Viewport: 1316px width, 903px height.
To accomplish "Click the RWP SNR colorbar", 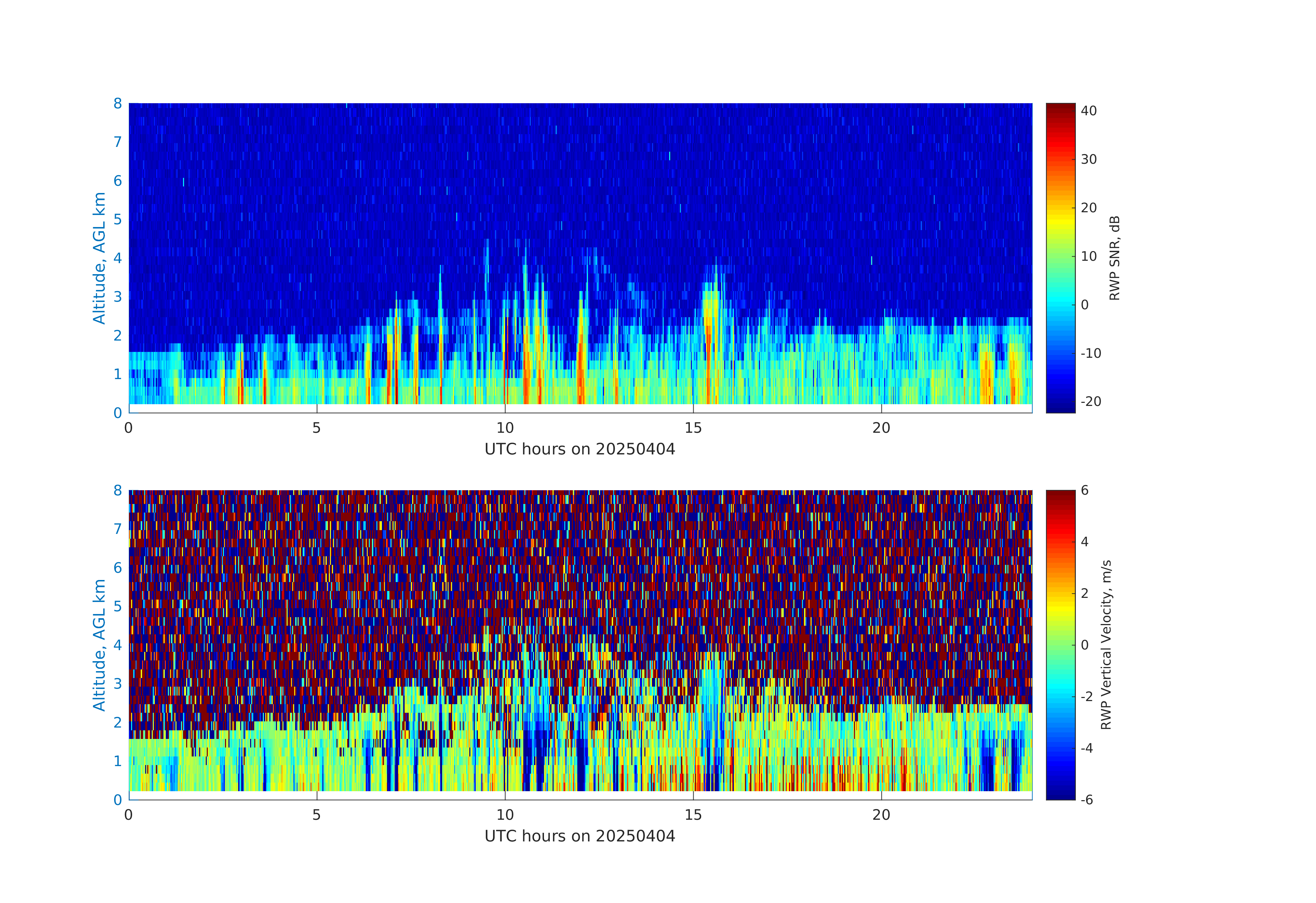I will [1060, 258].
